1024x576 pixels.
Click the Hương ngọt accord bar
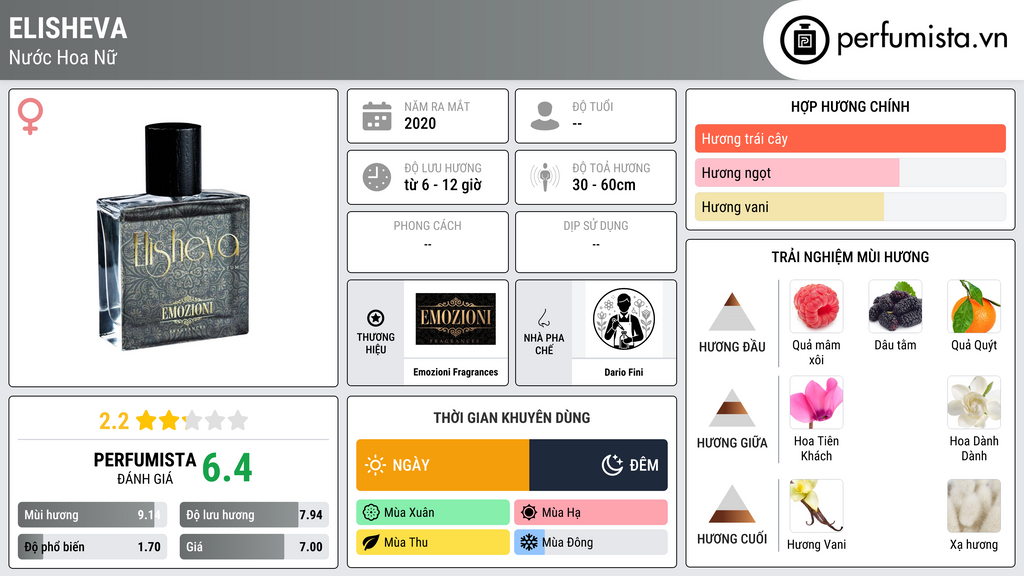pyautogui.click(x=850, y=172)
